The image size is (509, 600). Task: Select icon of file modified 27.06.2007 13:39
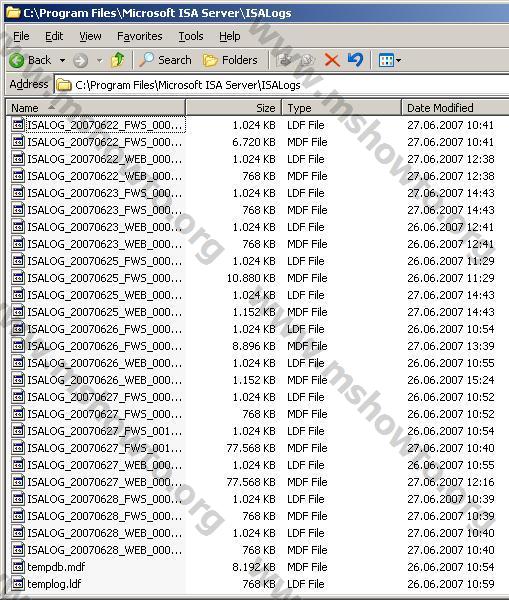tap(18, 346)
